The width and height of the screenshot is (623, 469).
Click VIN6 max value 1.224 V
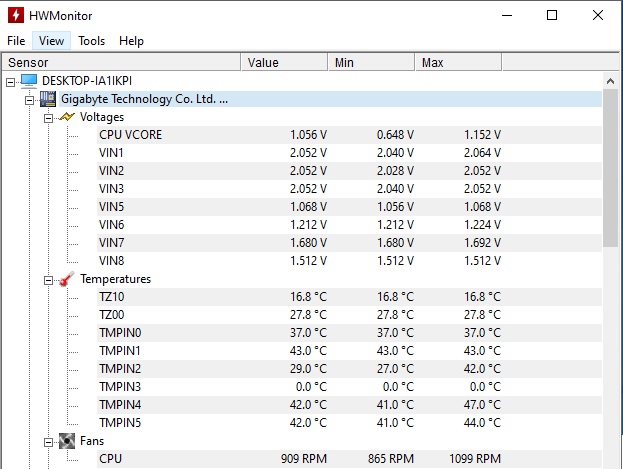click(482, 225)
